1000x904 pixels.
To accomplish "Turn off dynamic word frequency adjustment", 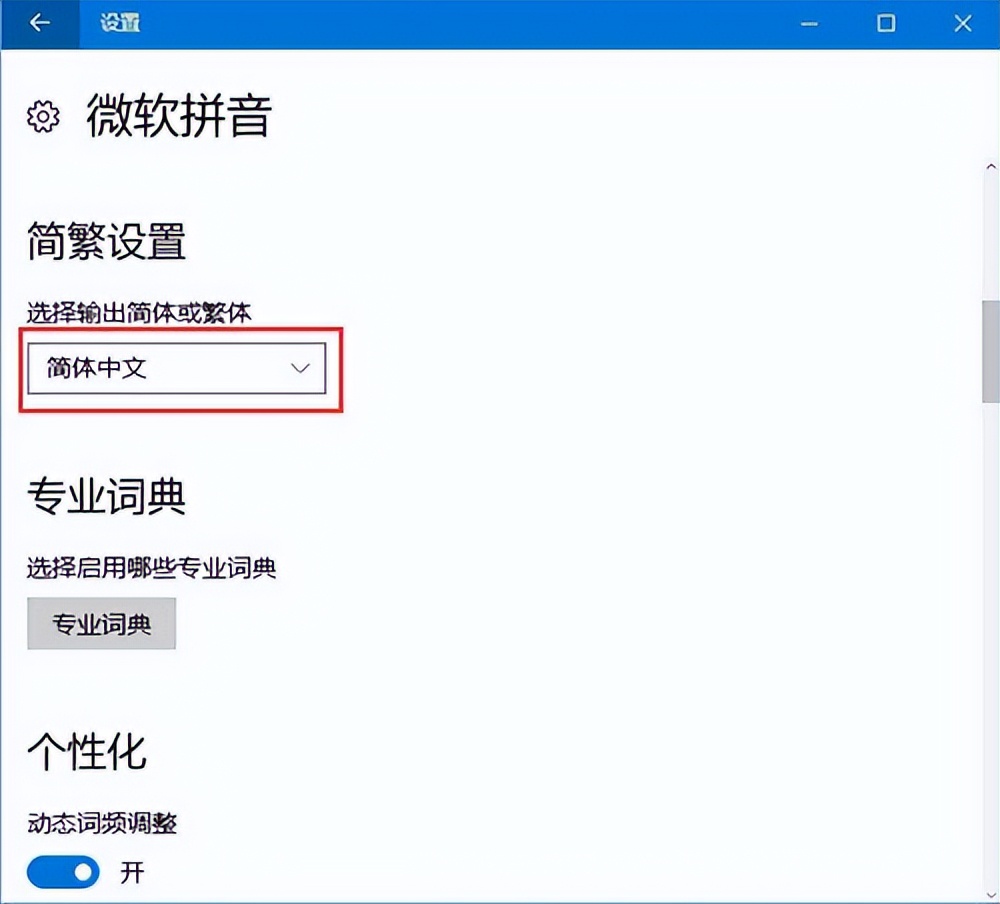I will pos(62,872).
